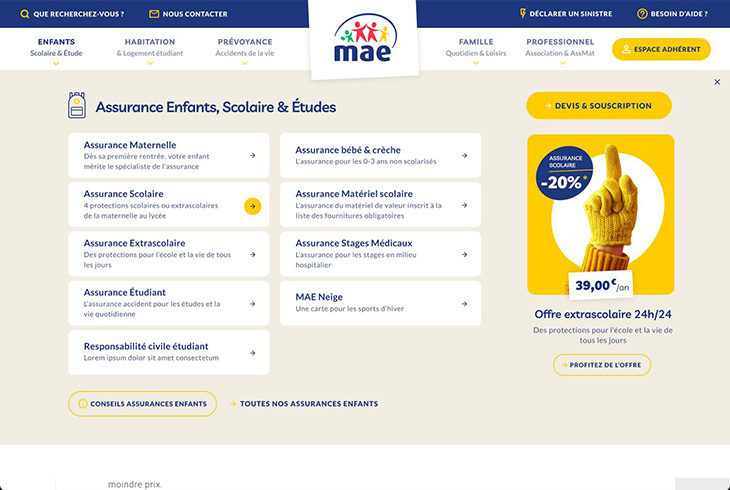Viewport: 730px width, 490px height.
Task: Click 'Une carte pour les sports d'hiver' text
Action: (x=350, y=309)
